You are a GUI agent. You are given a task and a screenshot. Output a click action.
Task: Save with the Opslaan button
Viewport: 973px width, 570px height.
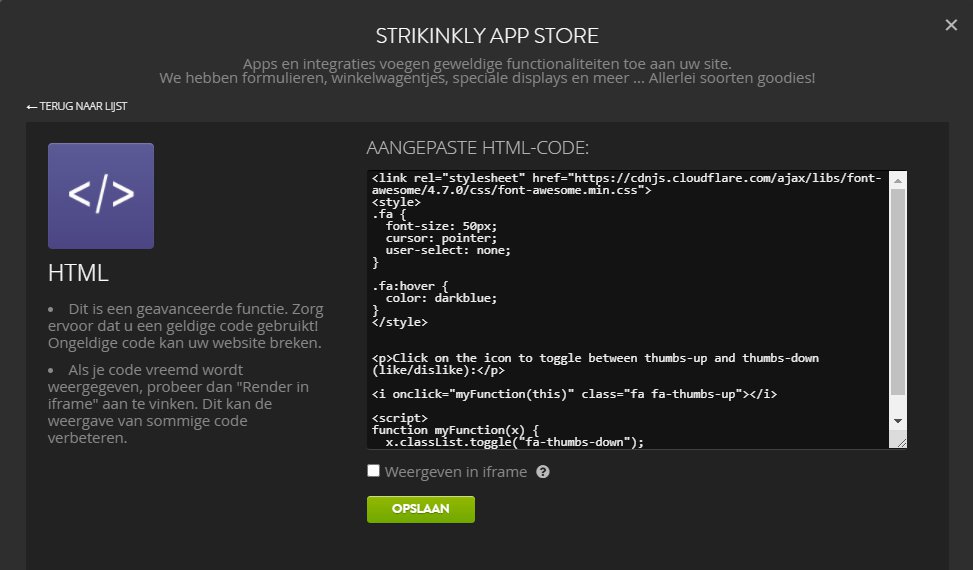(421, 509)
